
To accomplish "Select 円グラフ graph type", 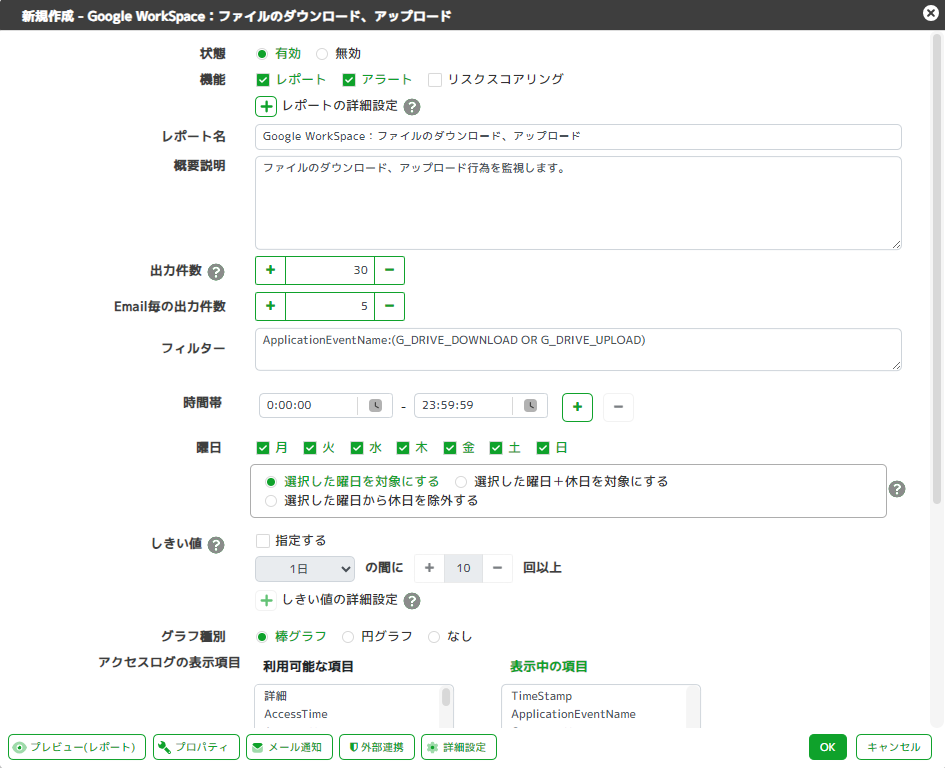I will pyautogui.click(x=348, y=637).
